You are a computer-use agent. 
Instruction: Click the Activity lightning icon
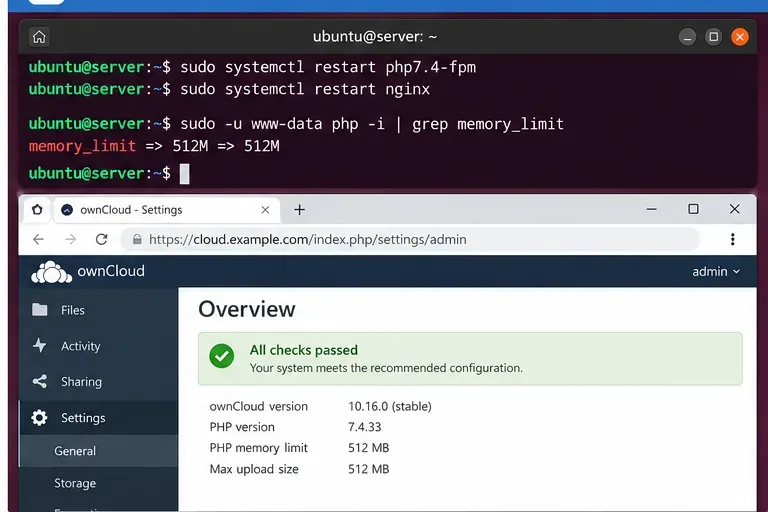[40, 345]
